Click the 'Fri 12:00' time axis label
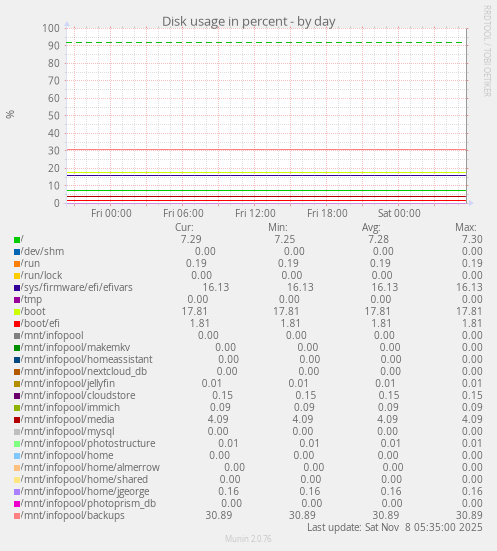 [255, 213]
